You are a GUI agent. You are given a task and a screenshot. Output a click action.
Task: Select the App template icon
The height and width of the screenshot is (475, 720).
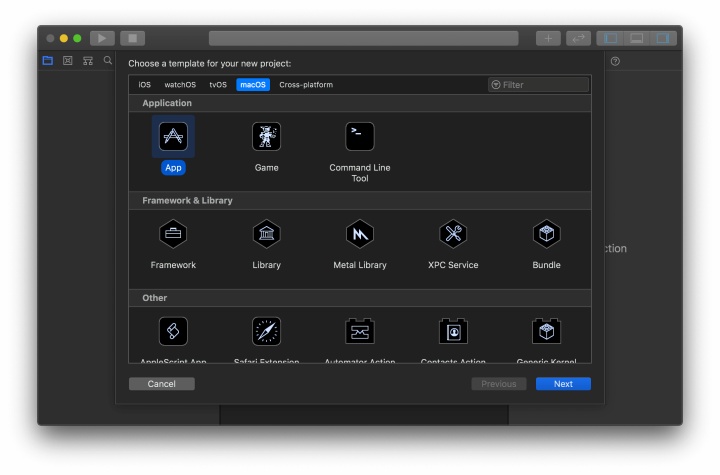click(173, 136)
